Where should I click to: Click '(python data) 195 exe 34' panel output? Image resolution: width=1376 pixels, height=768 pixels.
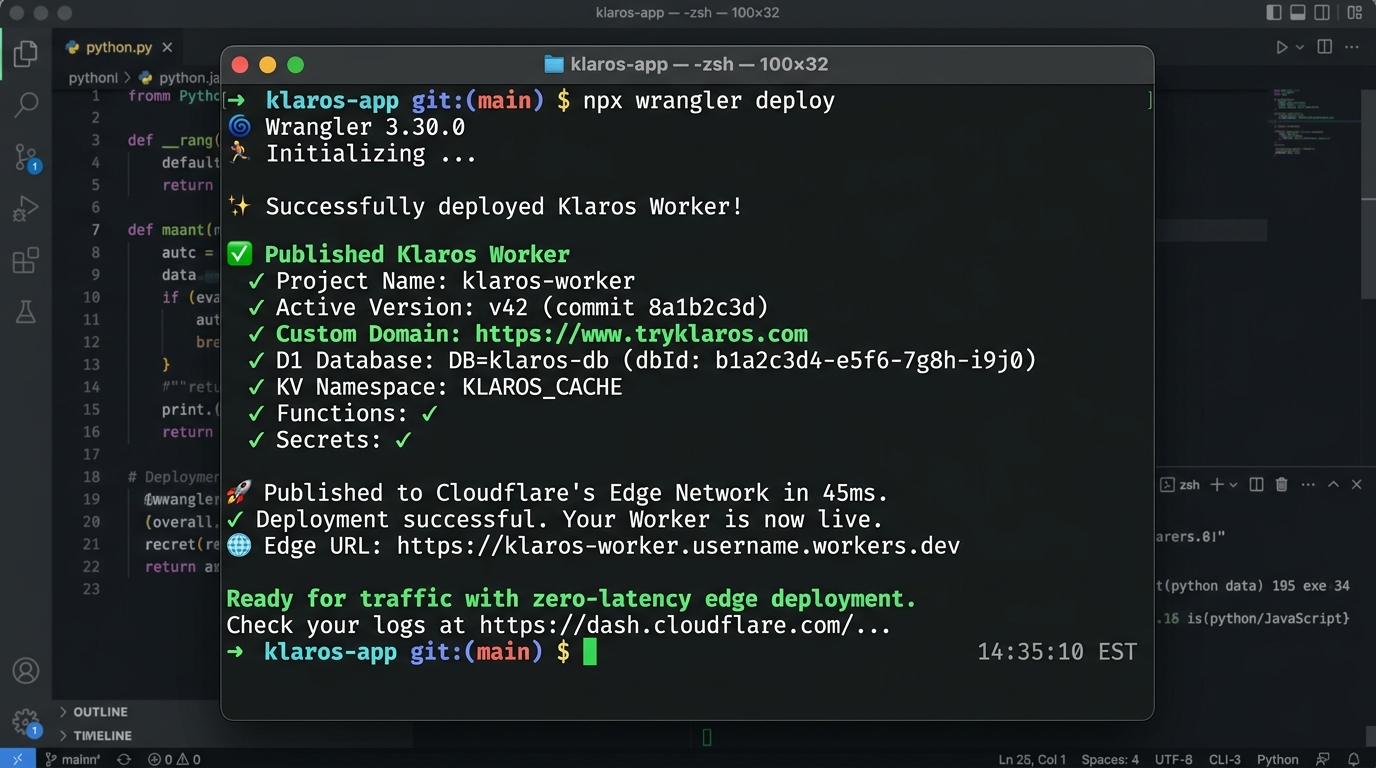click(1253, 586)
